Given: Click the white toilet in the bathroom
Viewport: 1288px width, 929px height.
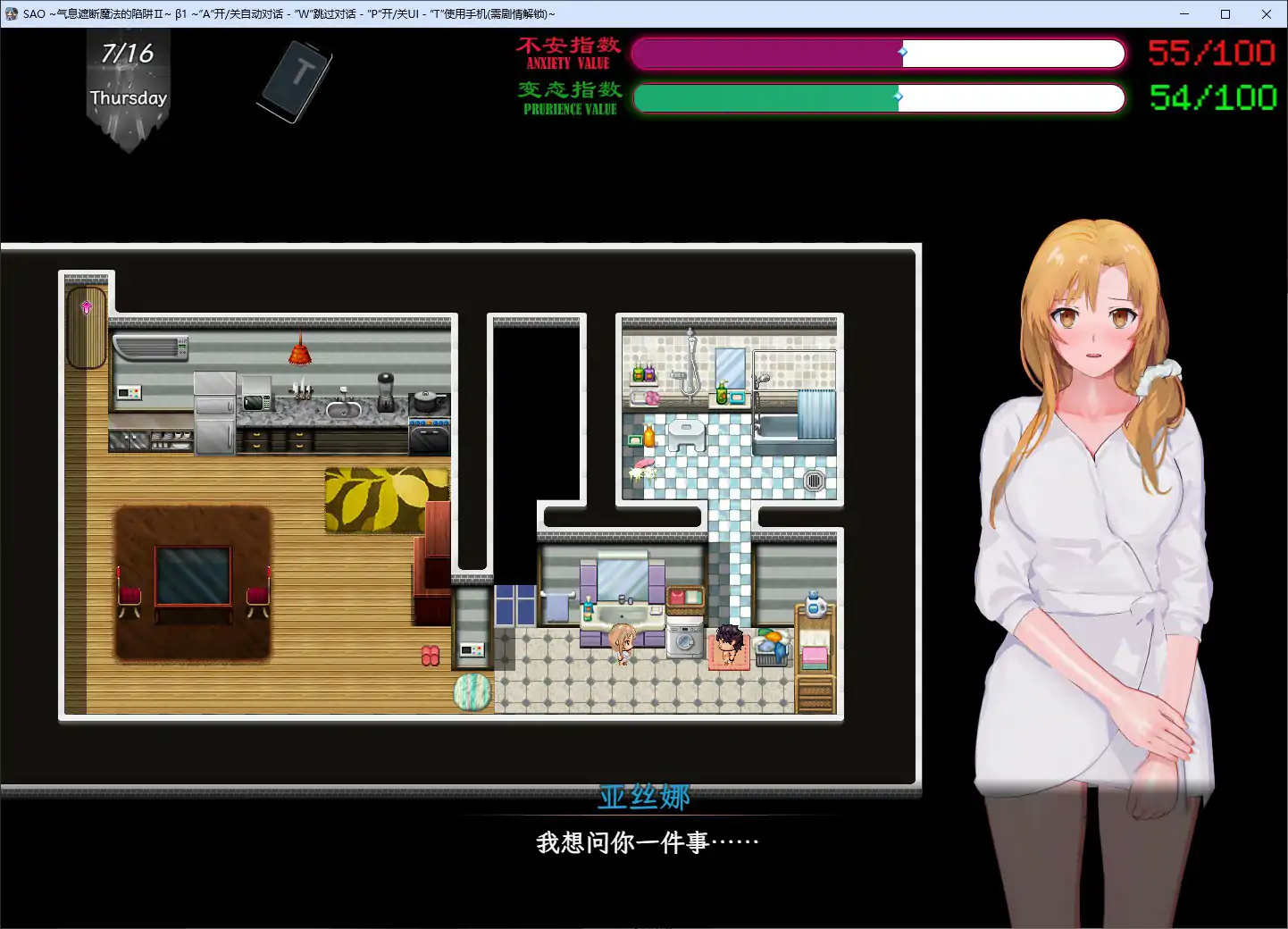Looking at the screenshot, I should click(686, 435).
